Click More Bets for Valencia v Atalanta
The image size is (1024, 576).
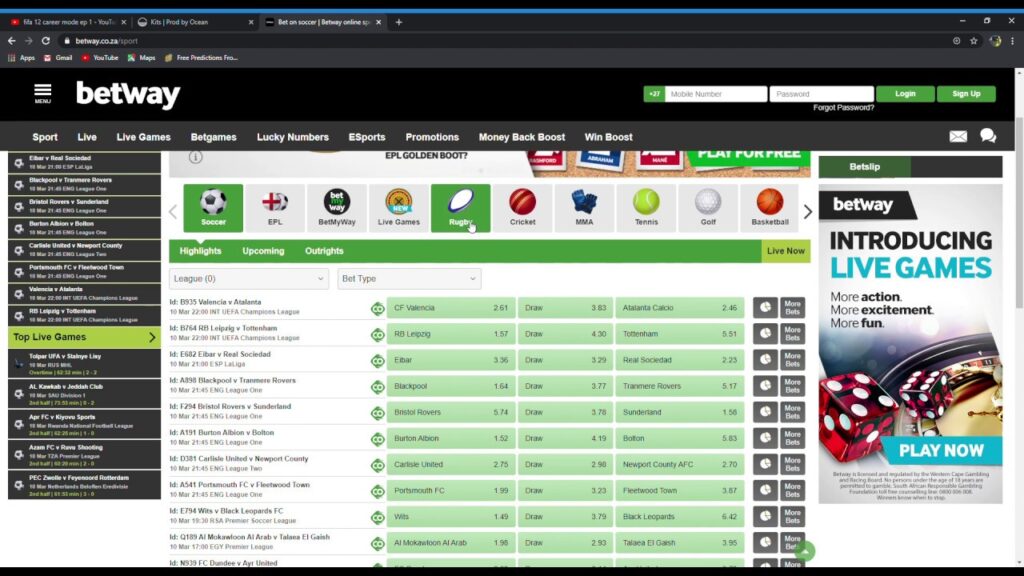point(792,307)
